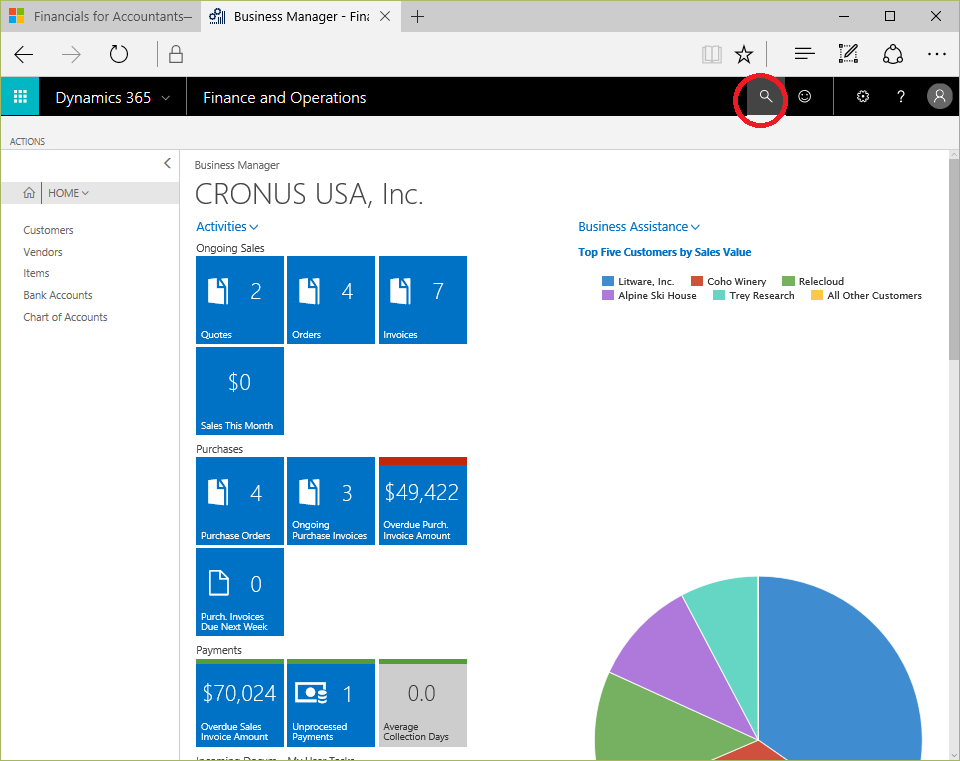960x761 pixels.
Task: Open the settings gear in header
Action: coord(863,96)
